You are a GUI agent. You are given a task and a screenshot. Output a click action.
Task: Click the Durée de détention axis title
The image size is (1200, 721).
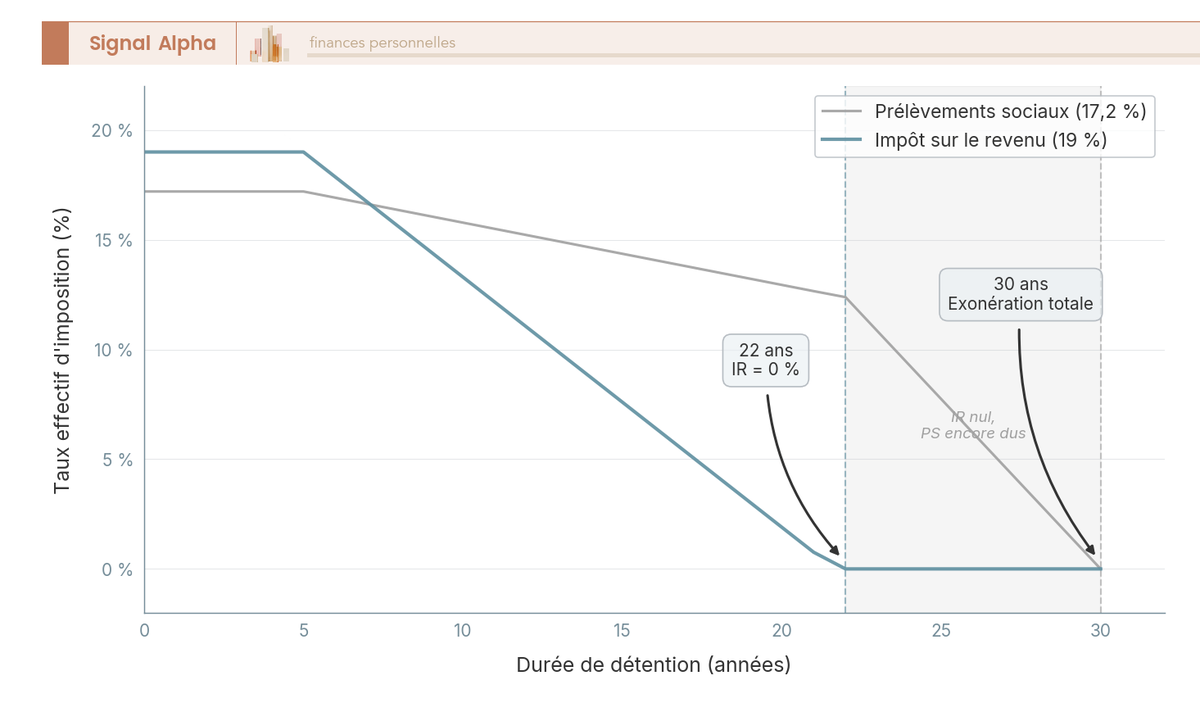(x=653, y=665)
